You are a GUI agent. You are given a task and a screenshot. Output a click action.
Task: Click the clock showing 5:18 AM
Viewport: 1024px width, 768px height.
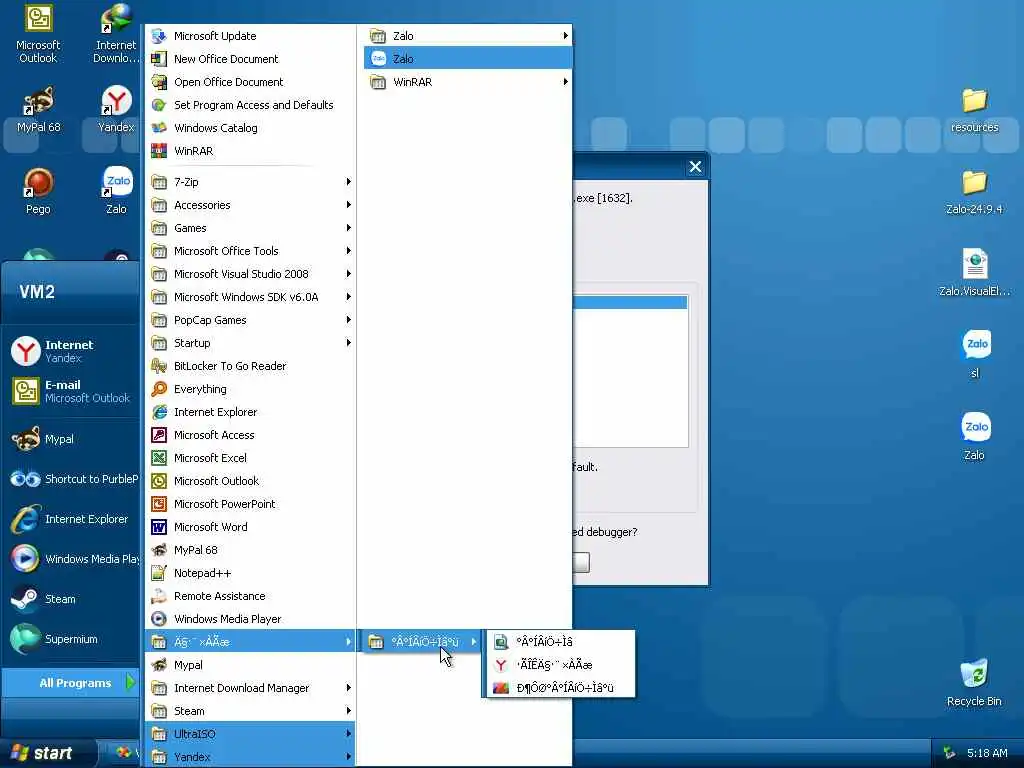point(987,753)
